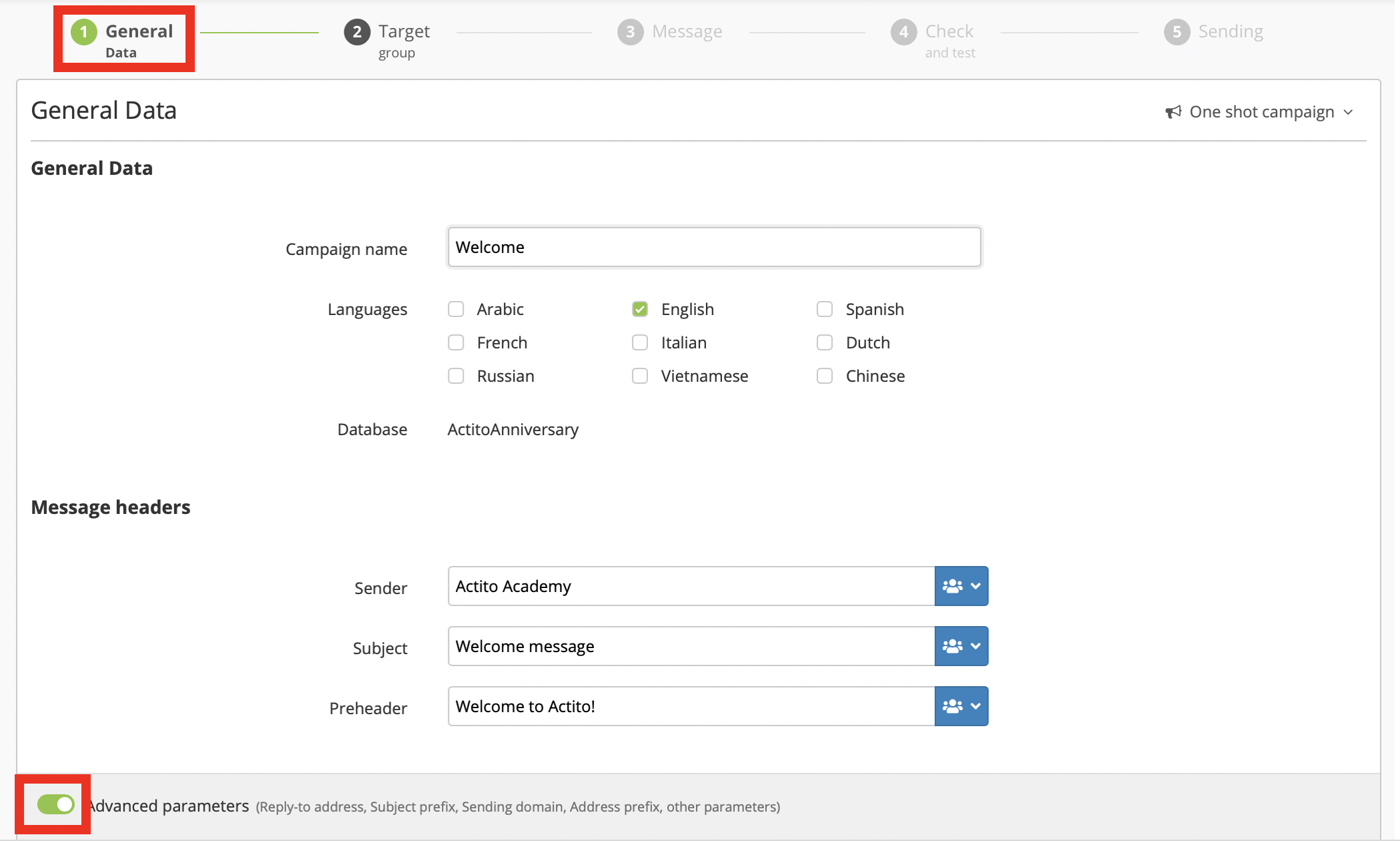Click the Advanced parameters label
The image size is (1400, 841).
(x=169, y=806)
